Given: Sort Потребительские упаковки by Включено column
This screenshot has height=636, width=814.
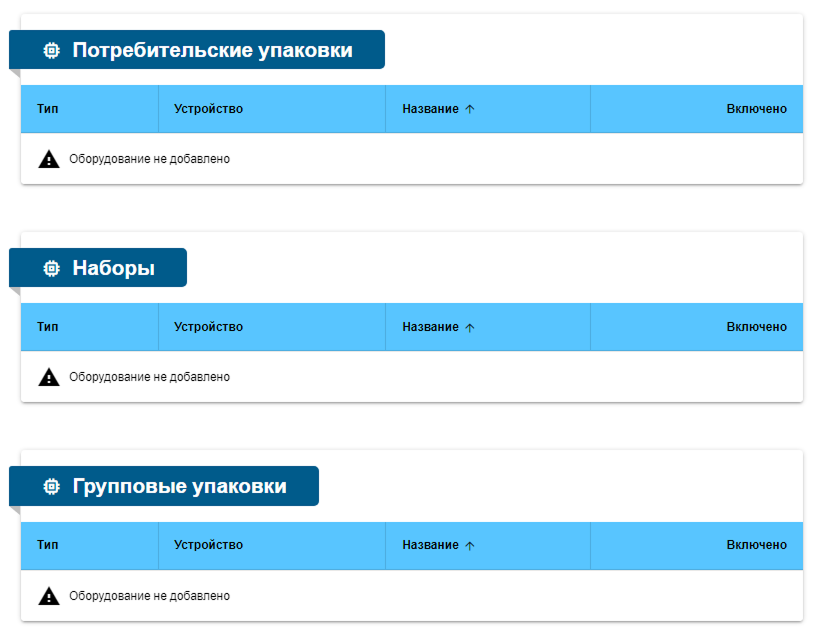Looking at the screenshot, I should [x=756, y=109].
